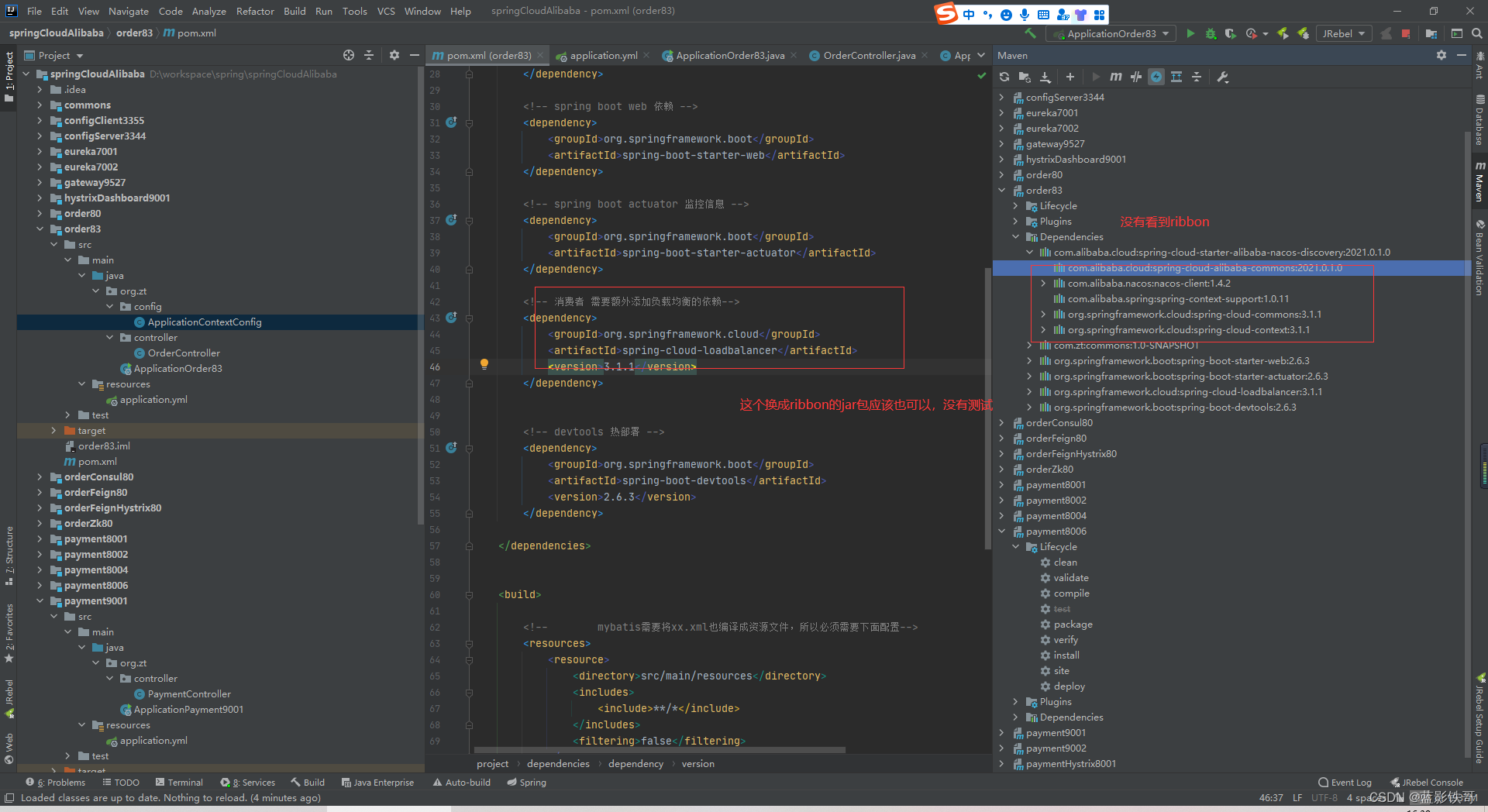Viewport: 1488px width, 812px height.
Task: Run ApplicationOrder83 with the green play icon
Action: (x=1190, y=33)
